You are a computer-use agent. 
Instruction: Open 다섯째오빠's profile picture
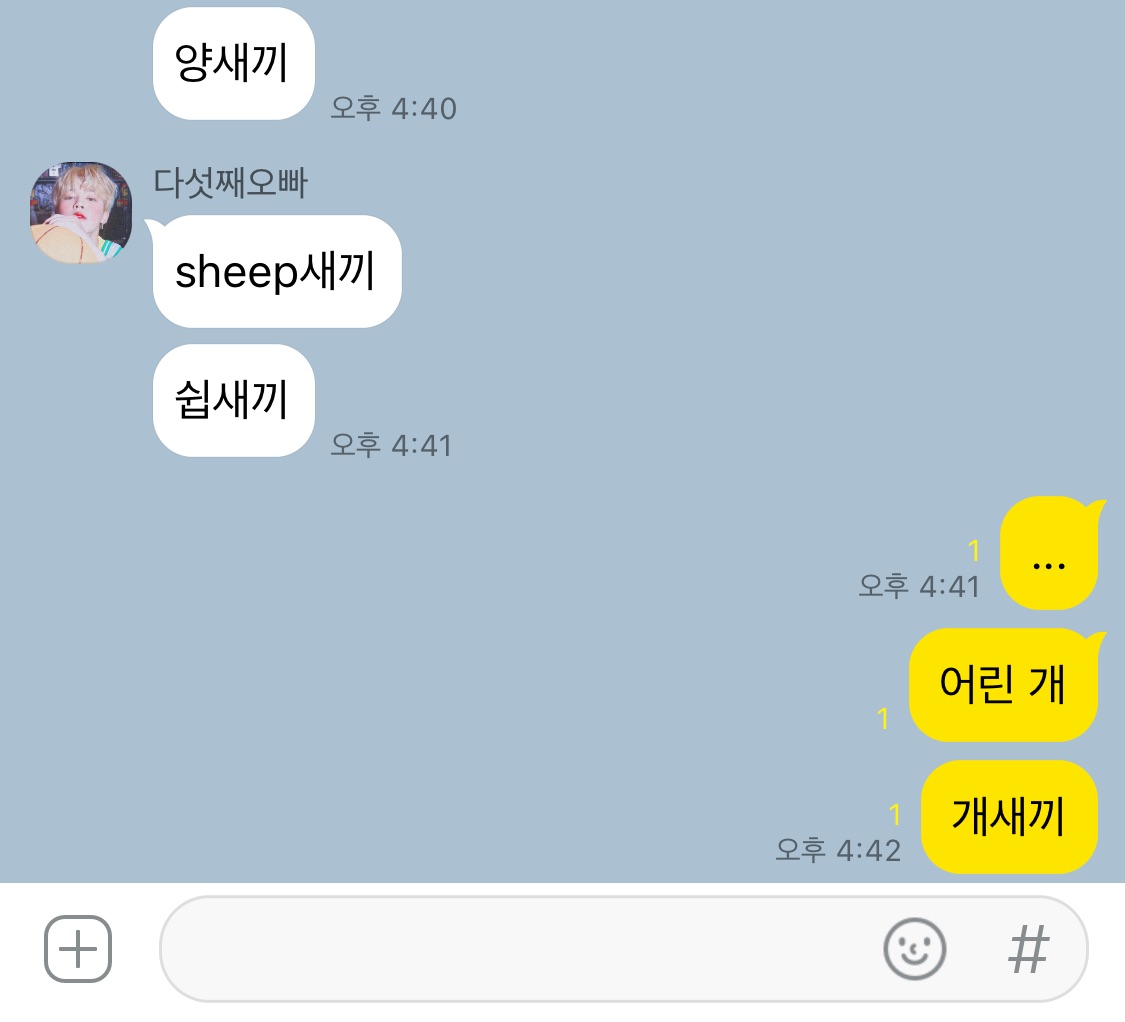point(80,212)
